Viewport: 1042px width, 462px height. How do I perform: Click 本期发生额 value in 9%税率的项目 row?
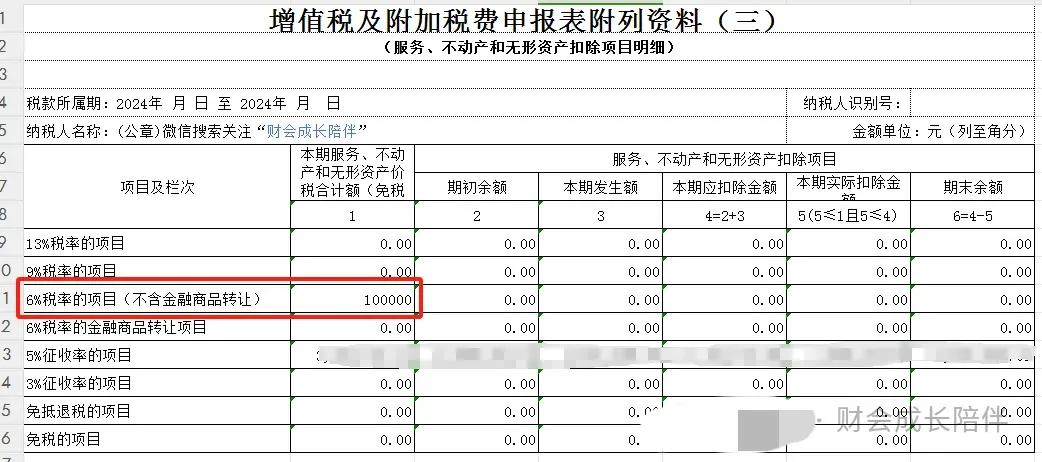coord(600,271)
